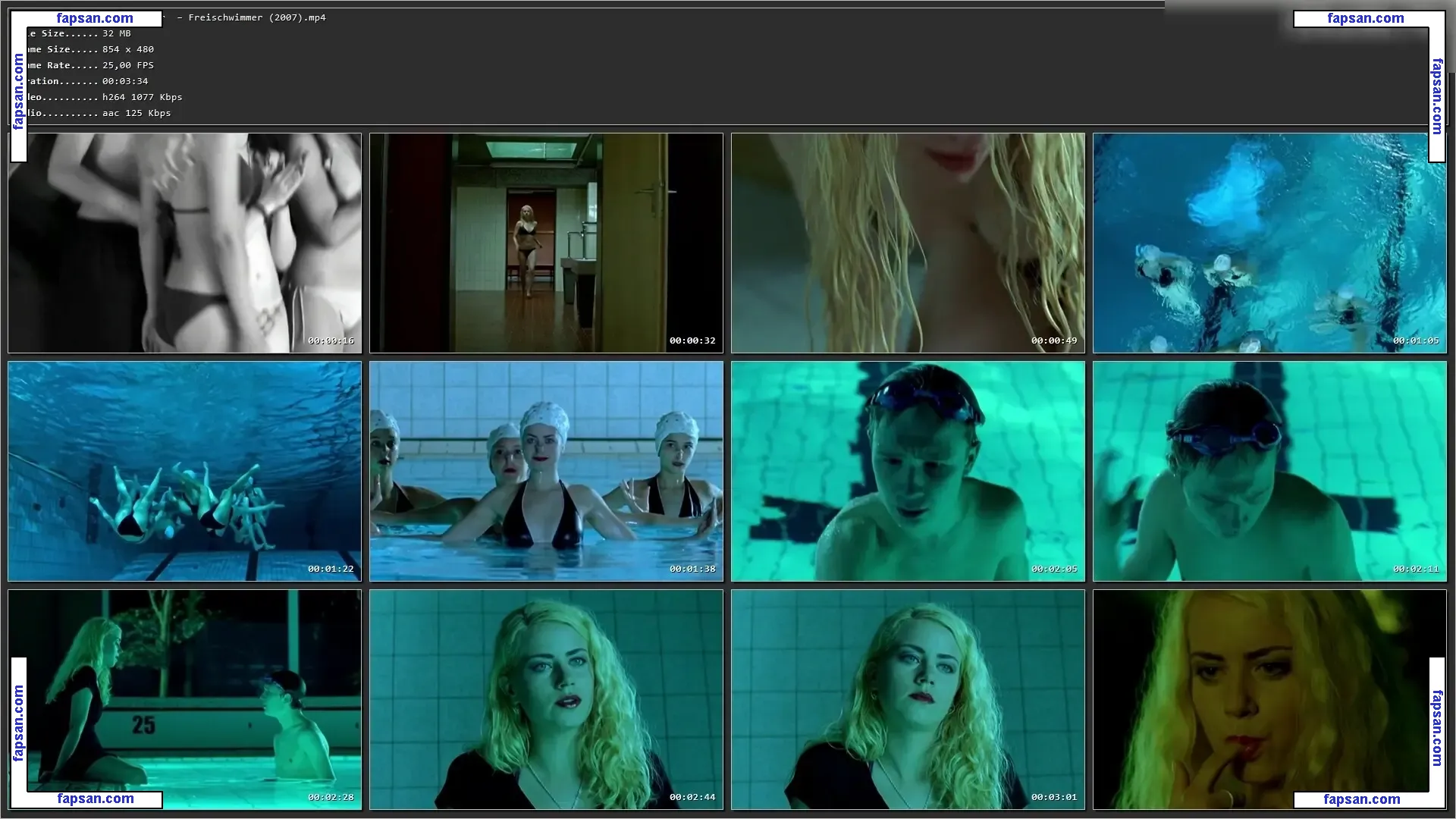Click the frame size value '854 x 480'

click(128, 49)
